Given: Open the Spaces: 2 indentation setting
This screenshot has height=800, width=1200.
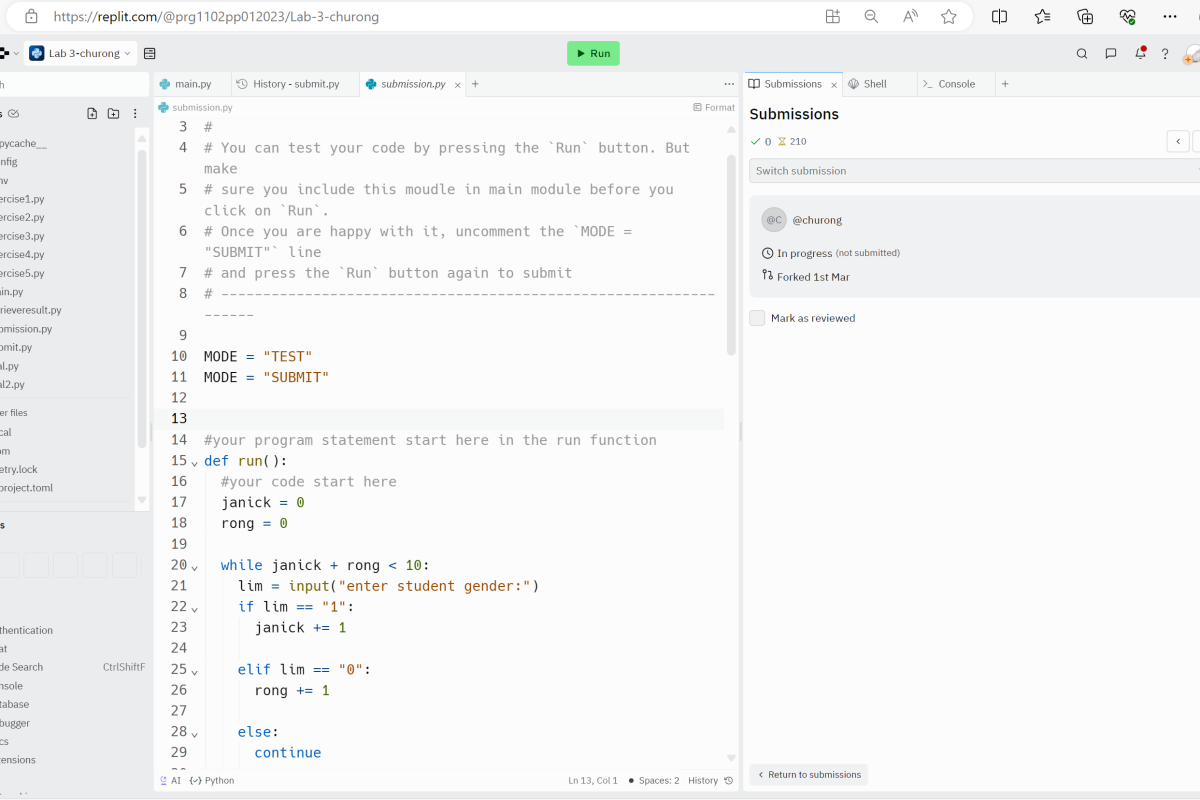Looking at the screenshot, I should click(x=654, y=780).
